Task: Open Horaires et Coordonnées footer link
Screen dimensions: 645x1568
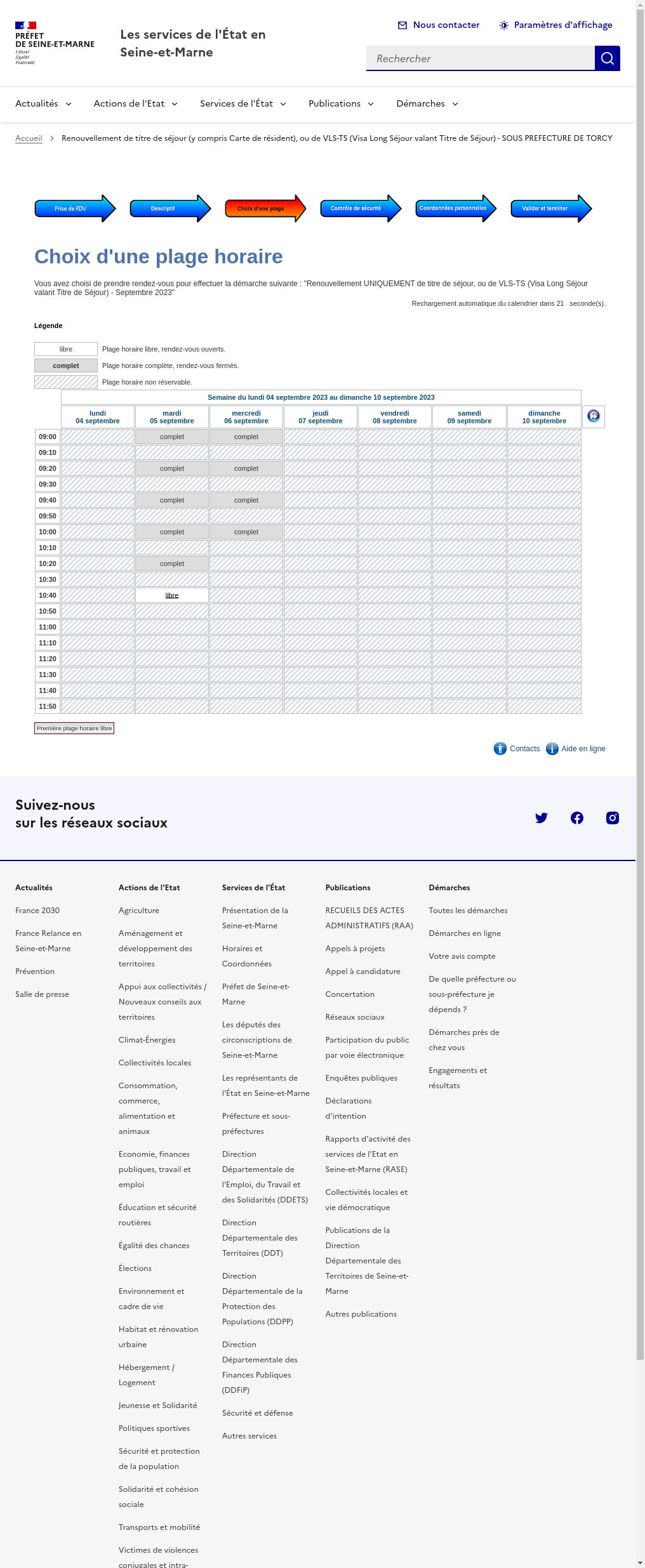Action: click(247, 956)
